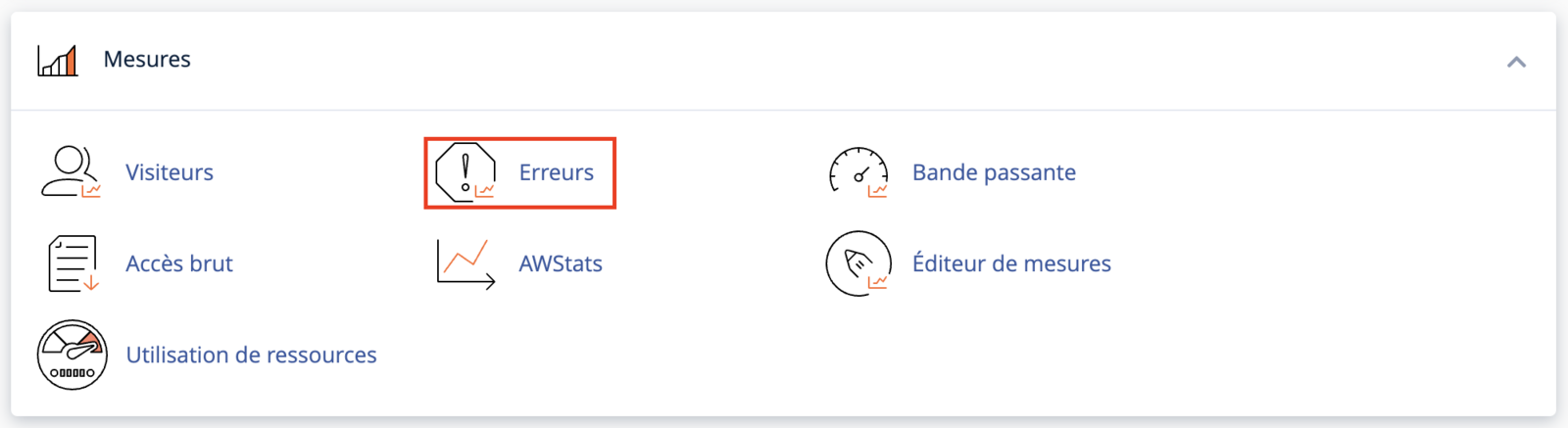
Task: View the Utilisation de ressources link
Action: tap(251, 355)
